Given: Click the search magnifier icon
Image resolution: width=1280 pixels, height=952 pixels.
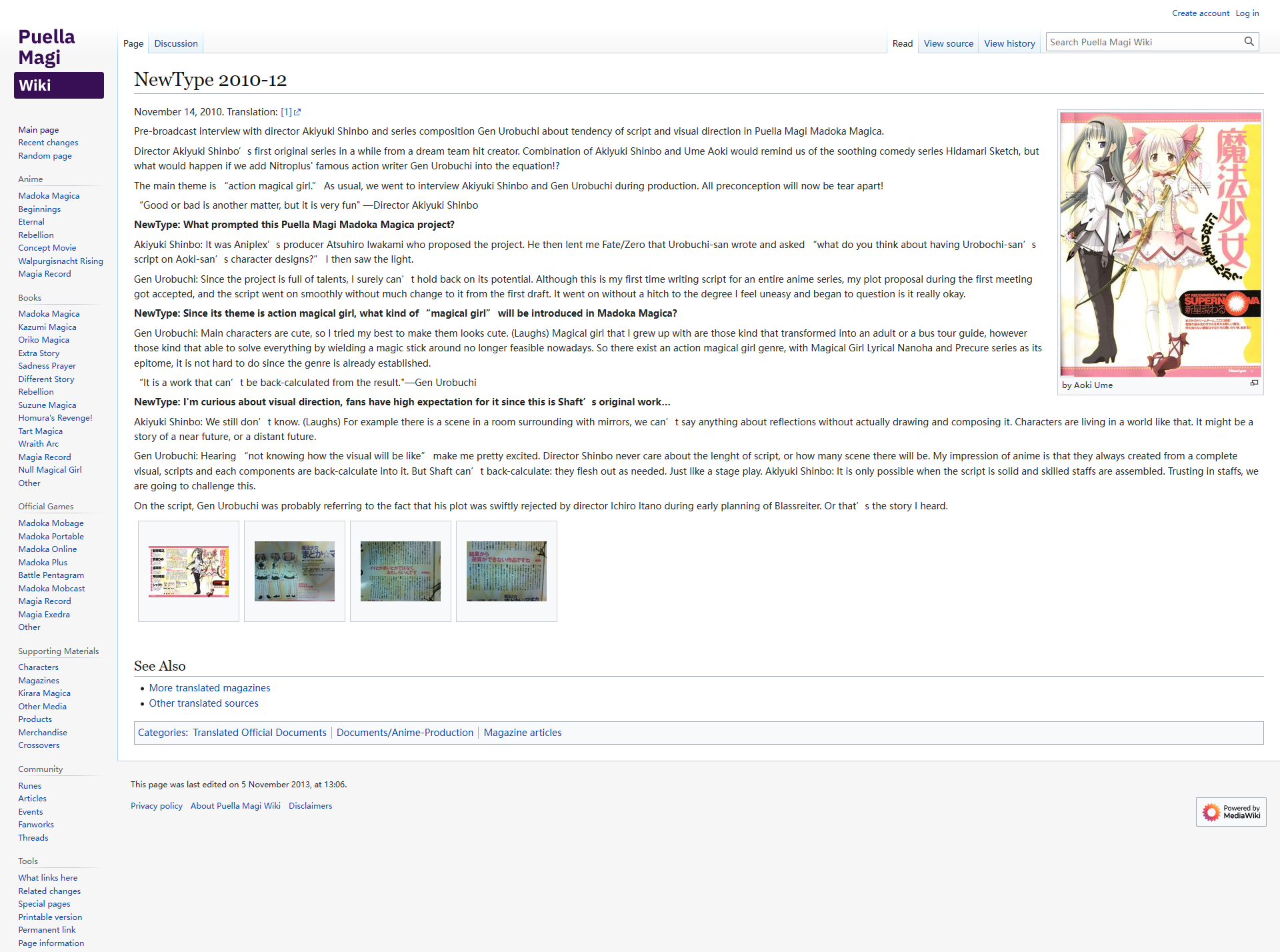Looking at the screenshot, I should click(1249, 41).
